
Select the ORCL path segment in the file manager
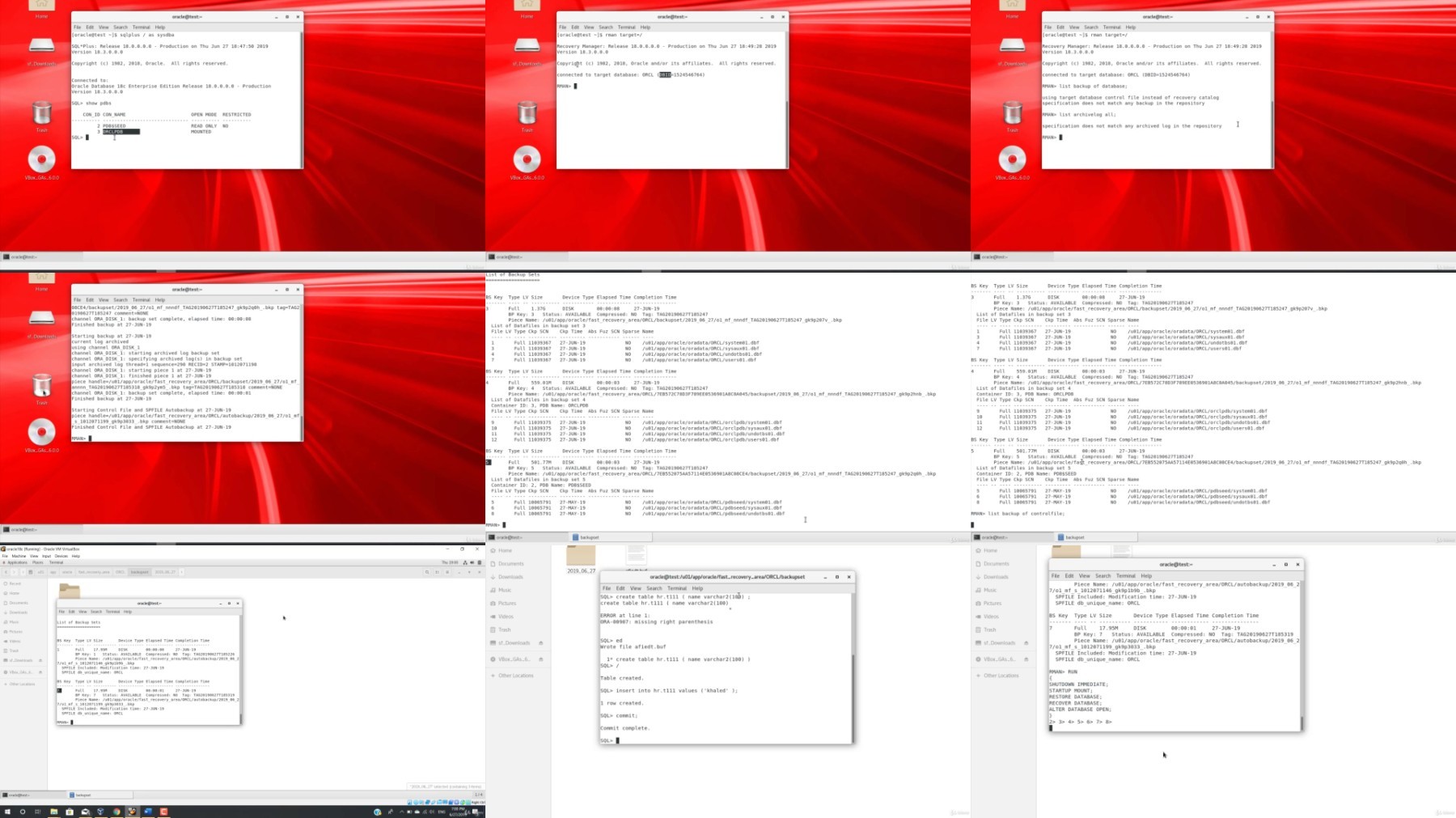pos(120,572)
